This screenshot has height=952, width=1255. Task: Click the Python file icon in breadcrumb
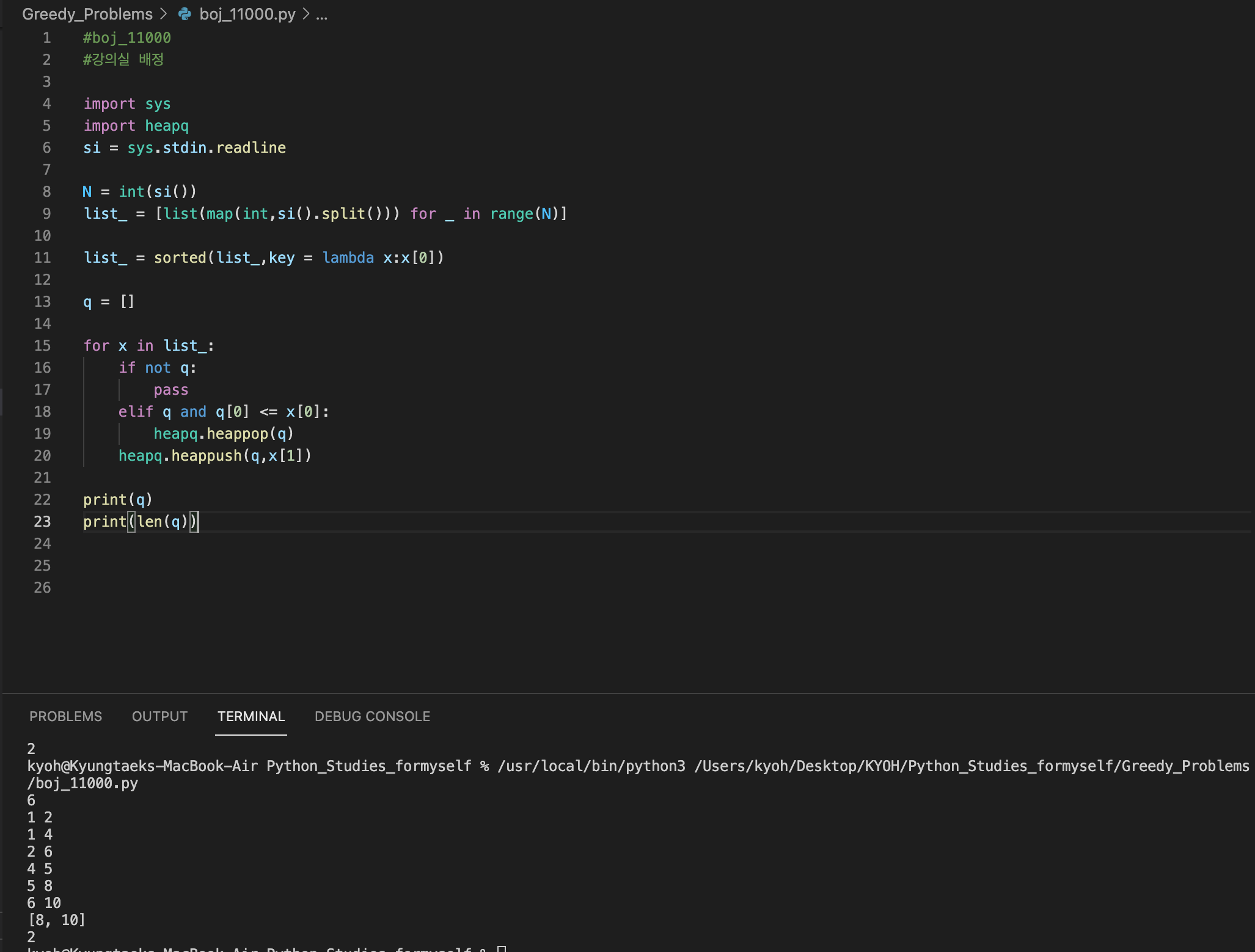[x=185, y=14]
